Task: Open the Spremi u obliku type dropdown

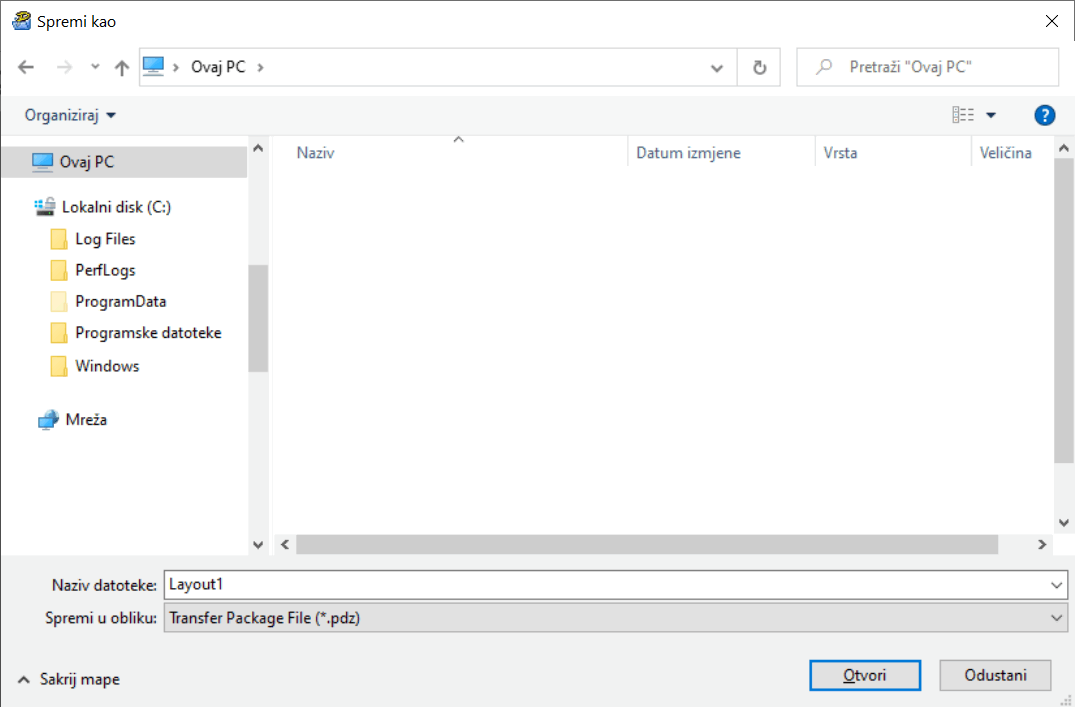Action: pos(616,618)
